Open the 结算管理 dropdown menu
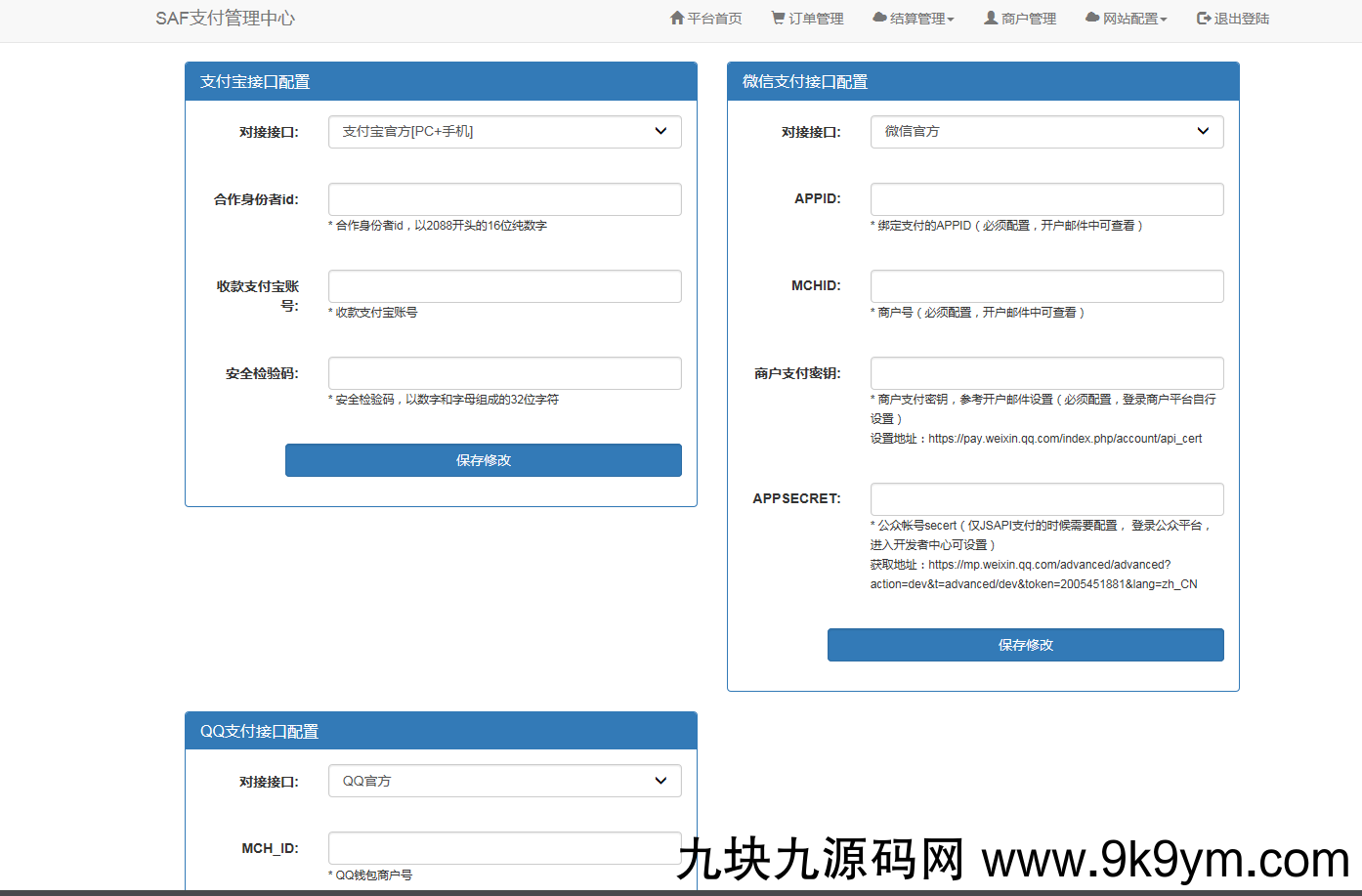 click(x=920, y=19)
